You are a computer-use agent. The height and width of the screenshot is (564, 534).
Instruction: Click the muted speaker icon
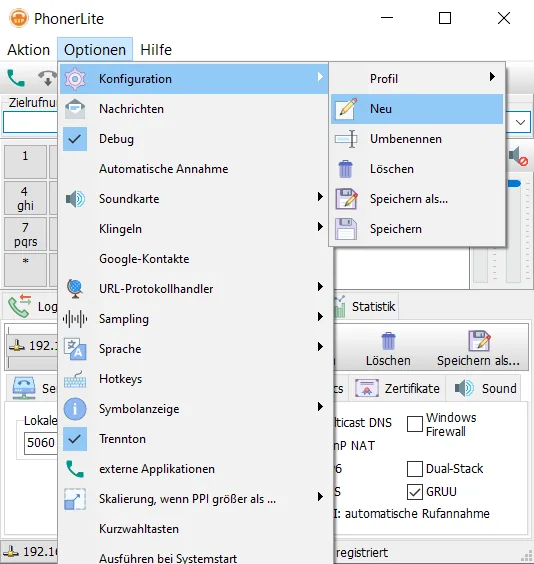pos(518,156)
